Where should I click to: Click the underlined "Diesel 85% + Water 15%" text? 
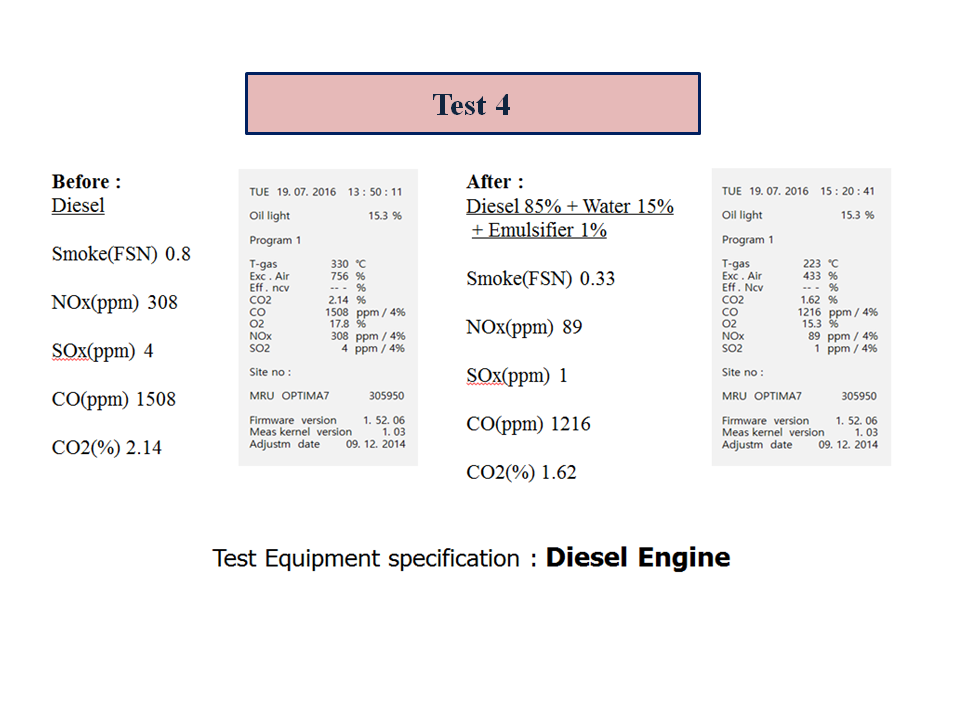(x=570, y=207)
